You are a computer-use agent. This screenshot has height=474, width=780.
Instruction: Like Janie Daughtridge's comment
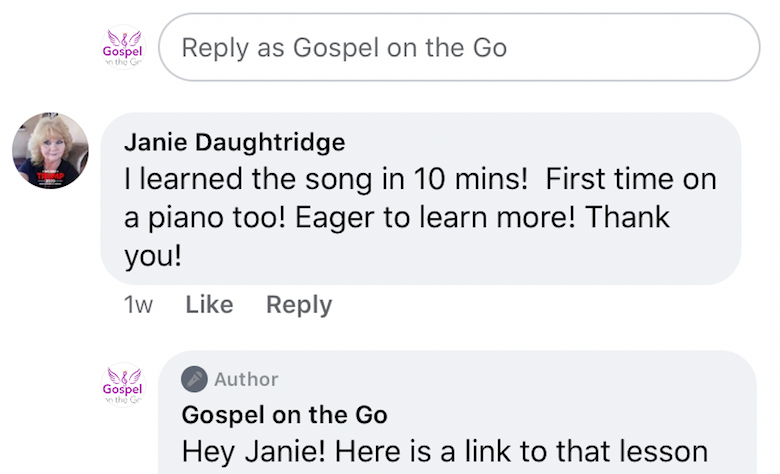[209, 304]
